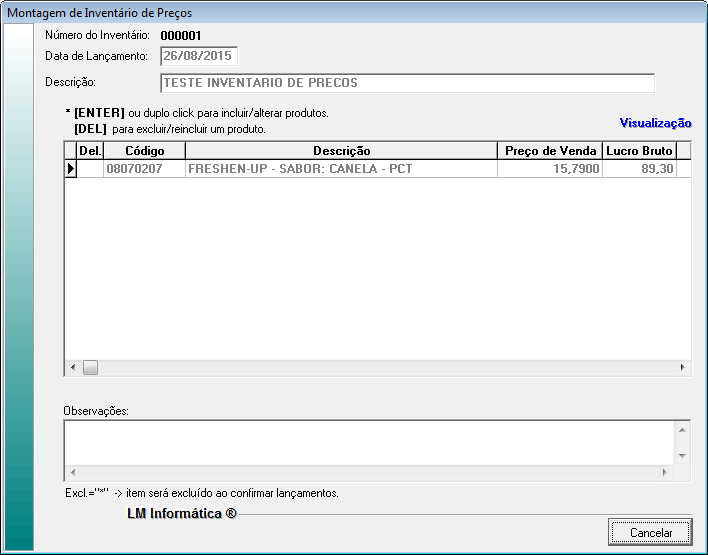Select the product code 08070207 cell

(144, 169)
